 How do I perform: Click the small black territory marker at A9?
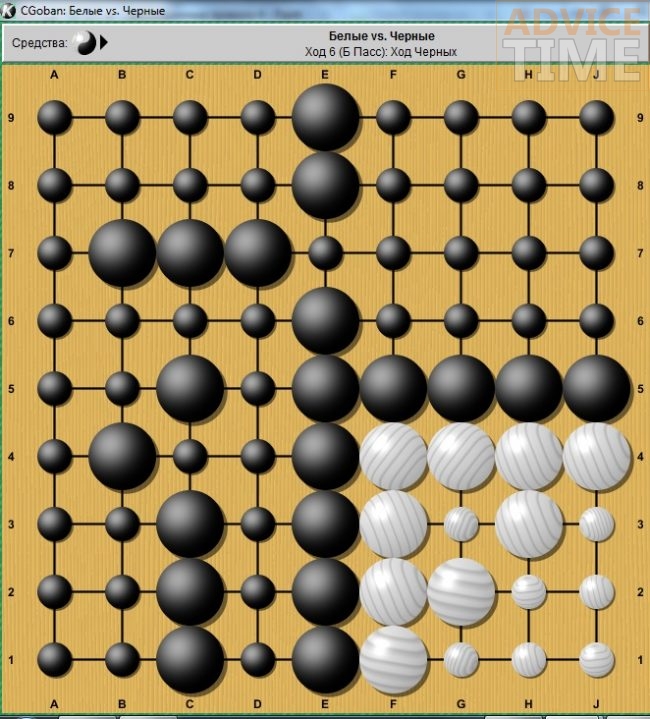[55, 117]
